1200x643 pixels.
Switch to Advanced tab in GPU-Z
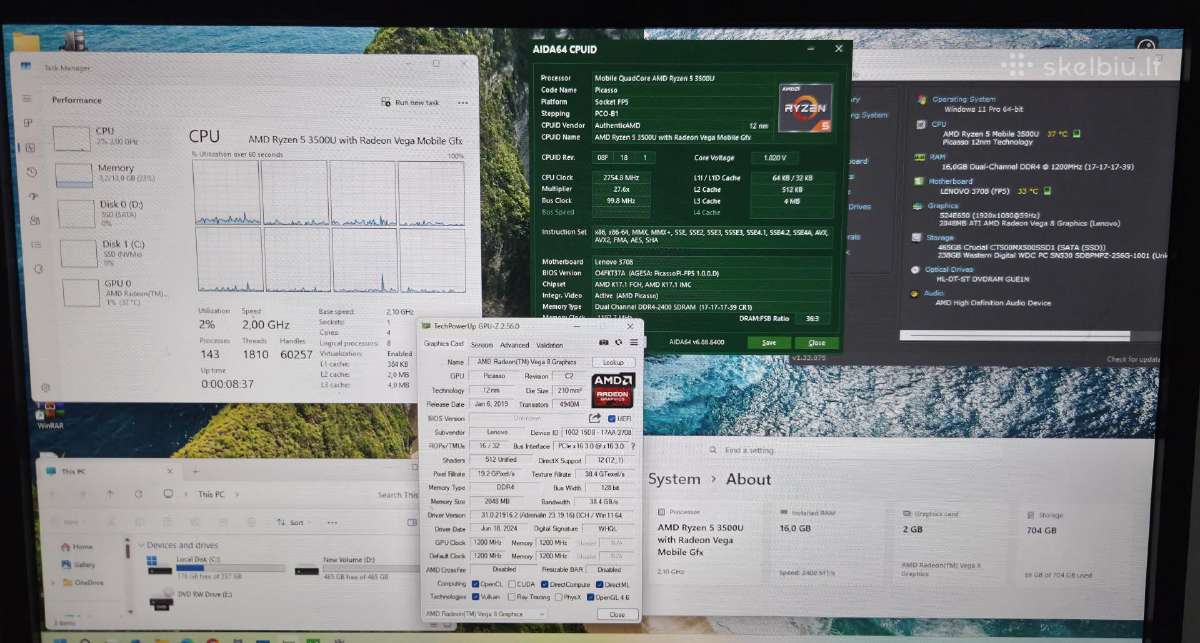514,345
